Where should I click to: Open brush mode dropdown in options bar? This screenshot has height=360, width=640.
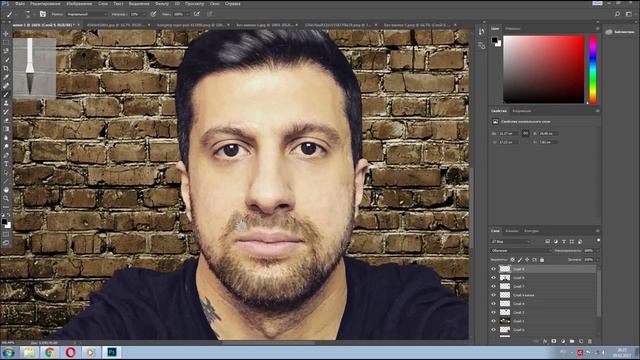pos(87,14)
